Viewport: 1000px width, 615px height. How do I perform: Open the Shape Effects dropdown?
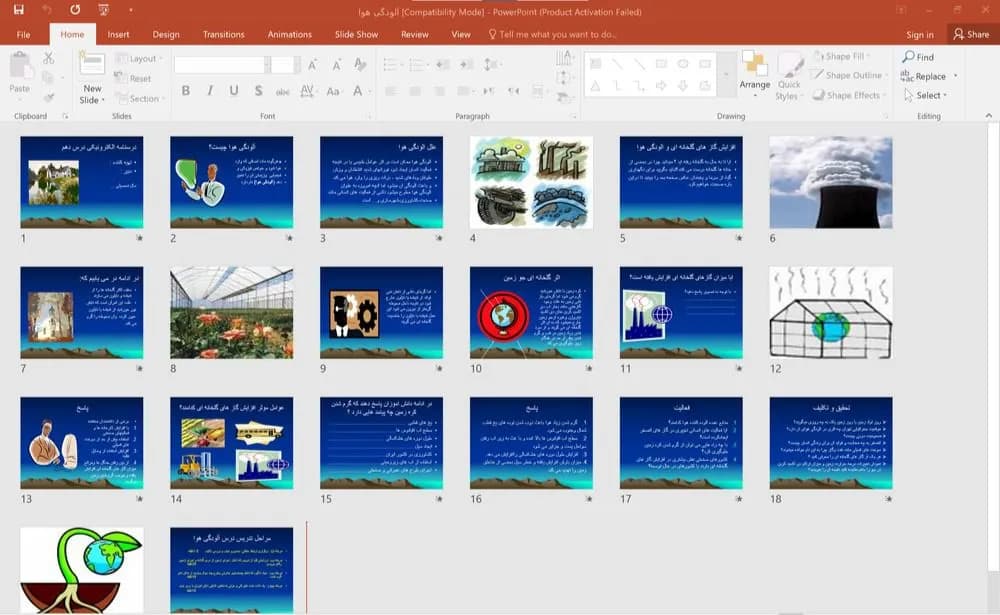849,95
